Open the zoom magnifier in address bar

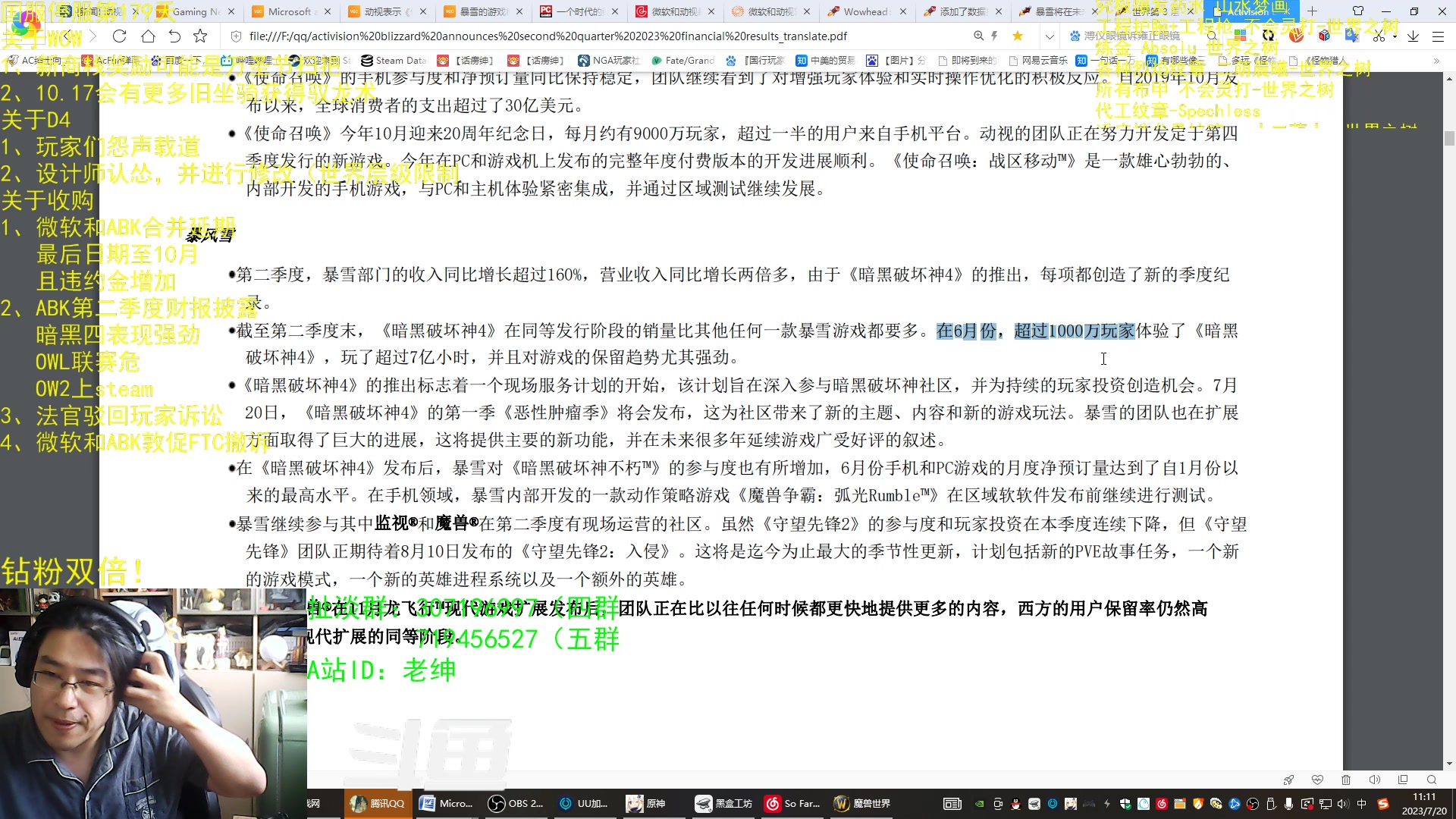coord(978,36)
